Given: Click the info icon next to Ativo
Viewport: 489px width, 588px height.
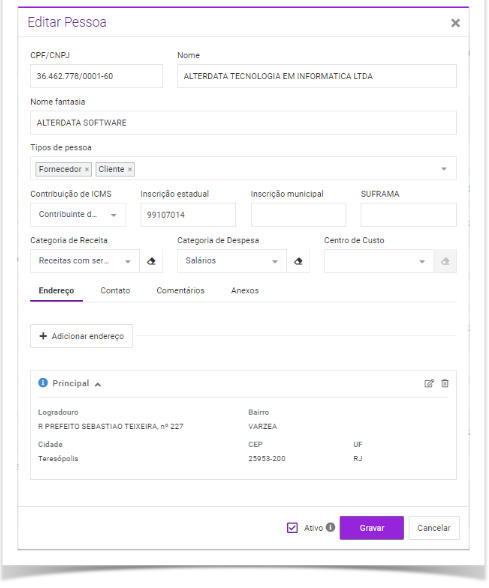Looking at the screenshot, I should tap(330, 527).
